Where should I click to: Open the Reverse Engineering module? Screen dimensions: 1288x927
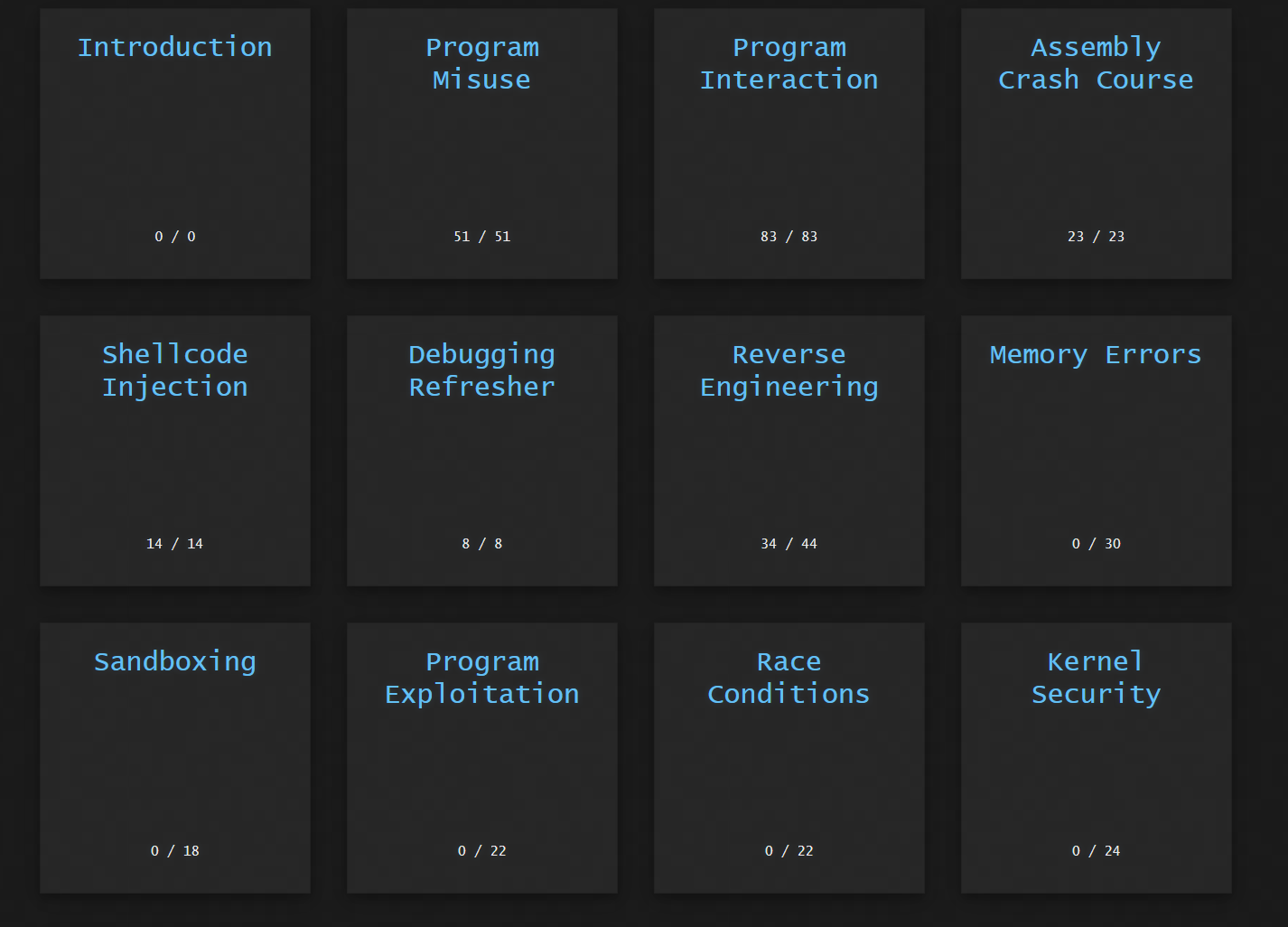pos(789,370)
